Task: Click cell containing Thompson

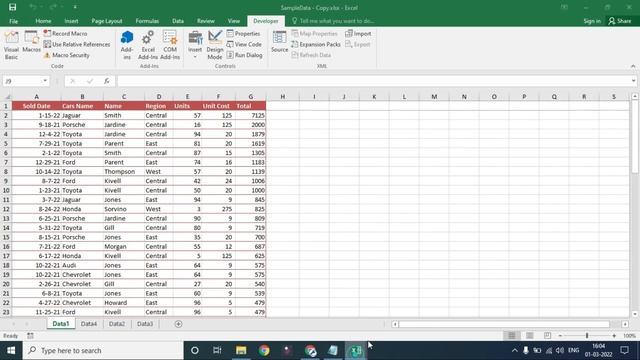Action: click(x=124, y=171)
